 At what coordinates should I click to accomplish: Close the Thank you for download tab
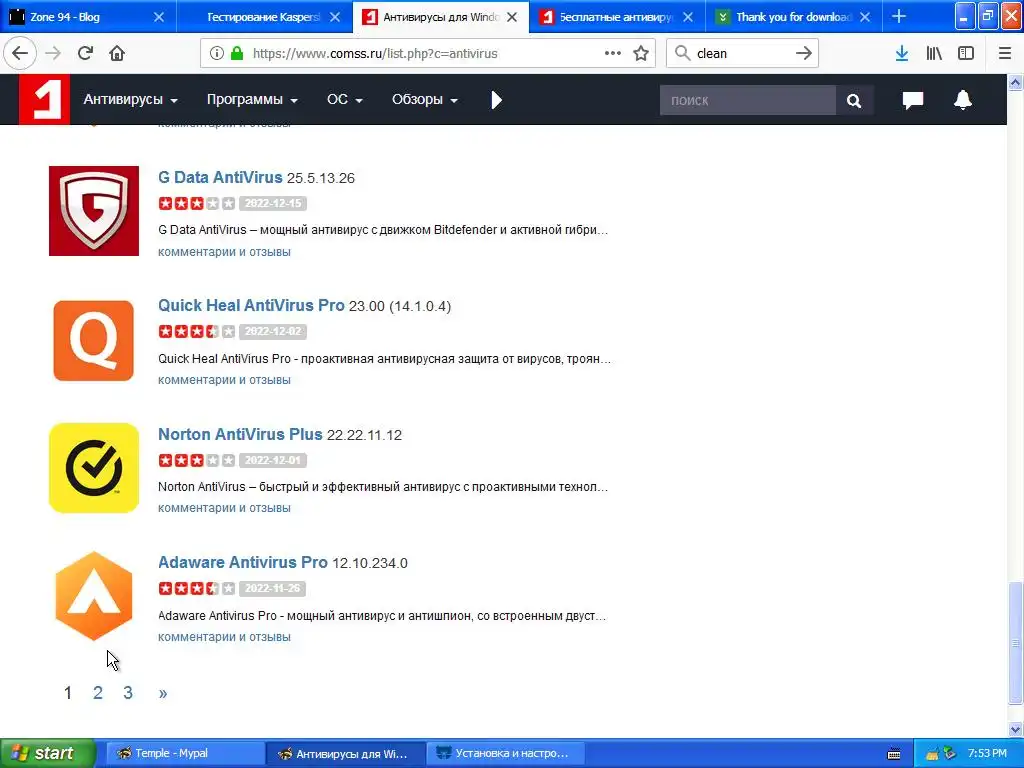865,17
